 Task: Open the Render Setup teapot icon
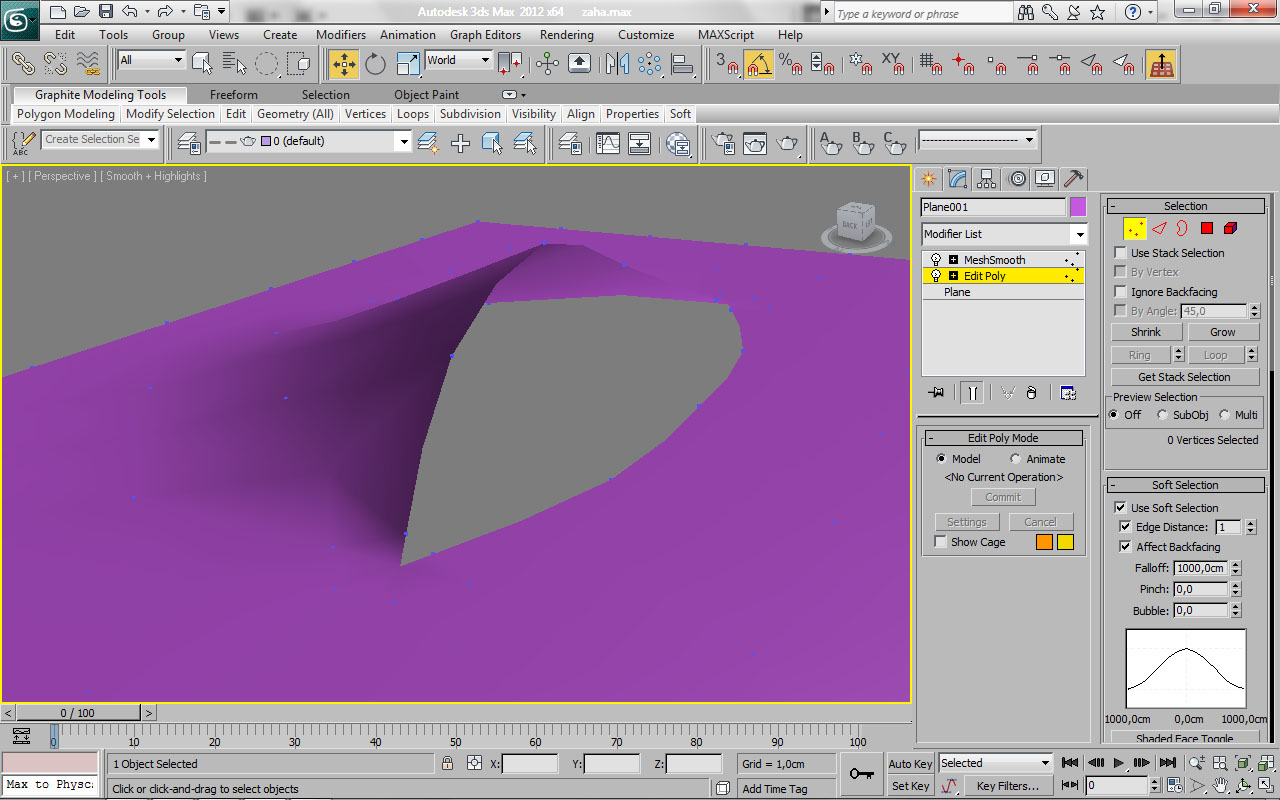click(723, 144)
